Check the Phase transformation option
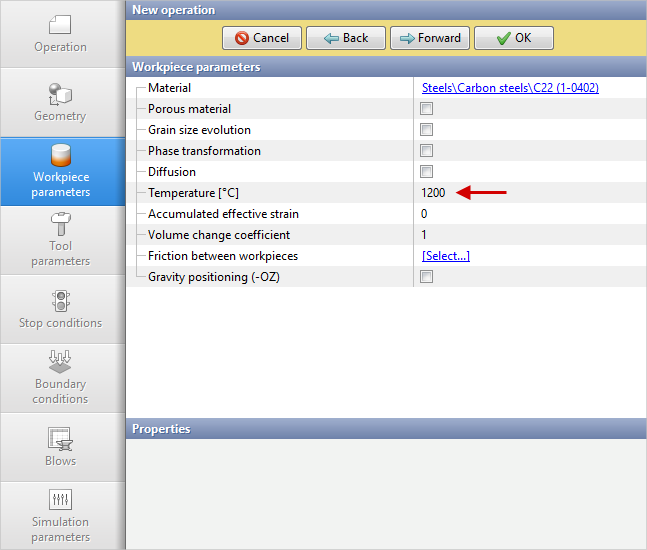 coord(427,151)
